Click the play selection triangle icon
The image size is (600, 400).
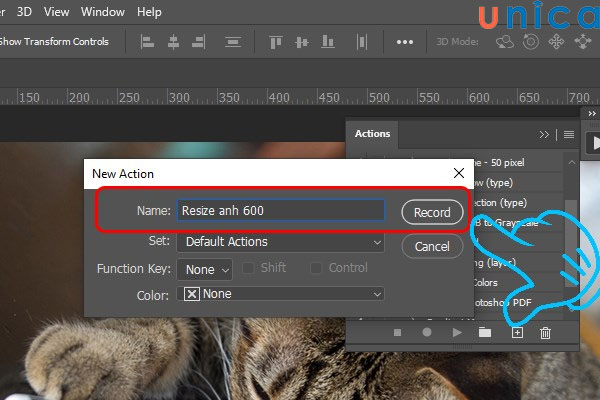click(x=457, y=332)
